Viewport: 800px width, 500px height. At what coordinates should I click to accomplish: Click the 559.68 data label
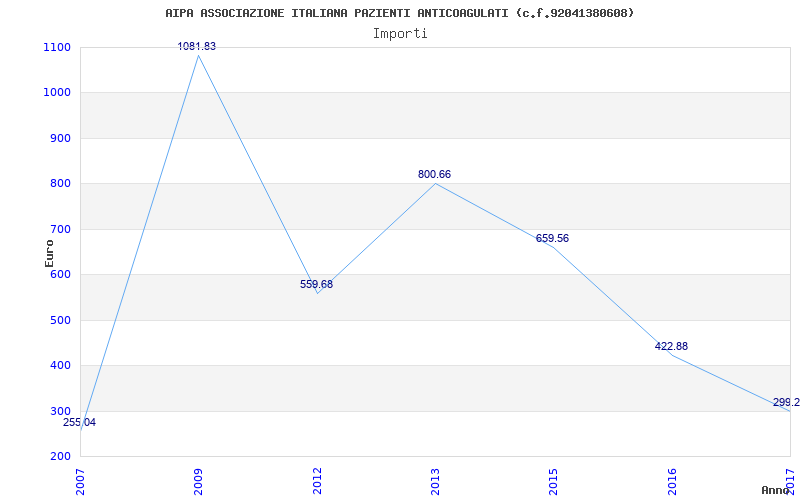[x=316, y=284]
